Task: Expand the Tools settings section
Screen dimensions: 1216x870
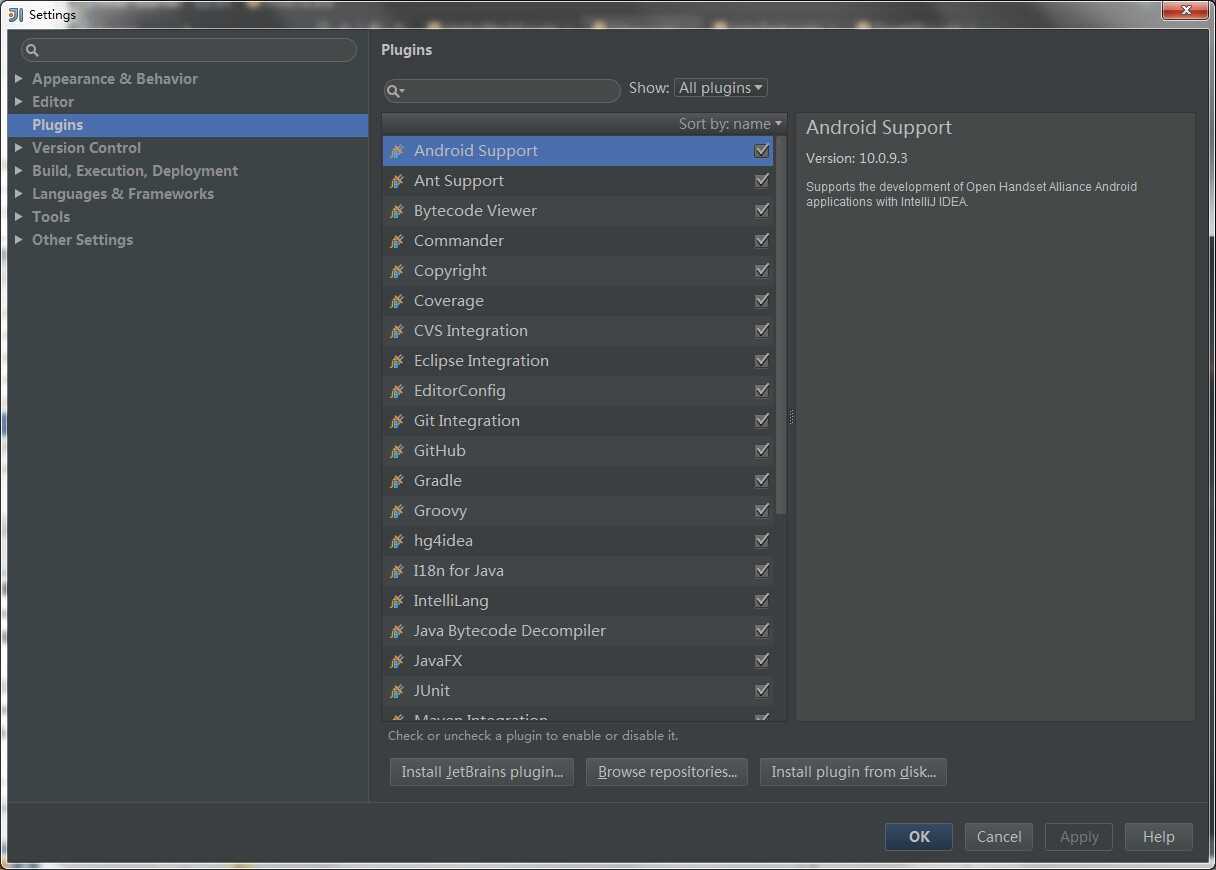Action: click(x=19, y=216)
